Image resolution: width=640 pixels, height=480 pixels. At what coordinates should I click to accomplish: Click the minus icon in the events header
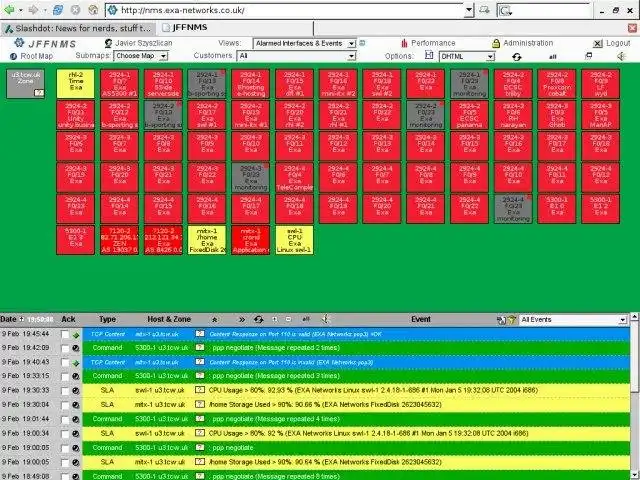[289, 320]
